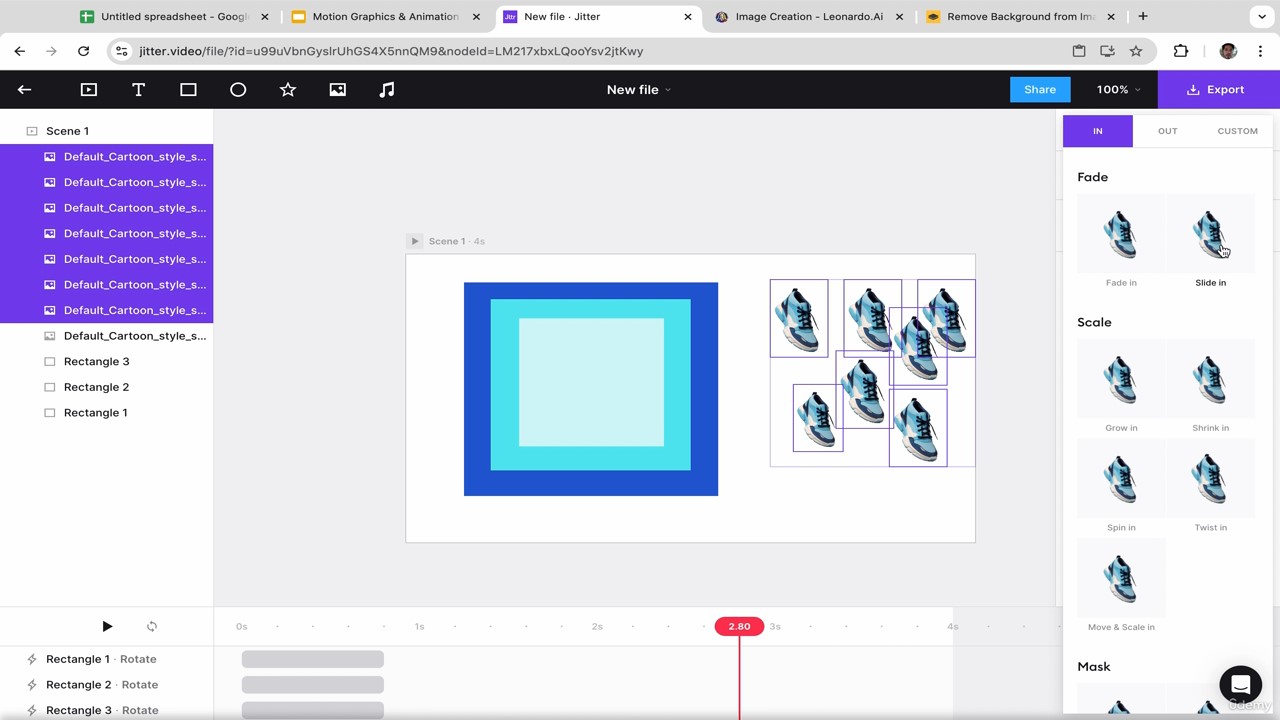Switch to Untitled spreadsheet browser tab
The image size is (1280, 720).
pyautogui.click(x=173, y=16)
